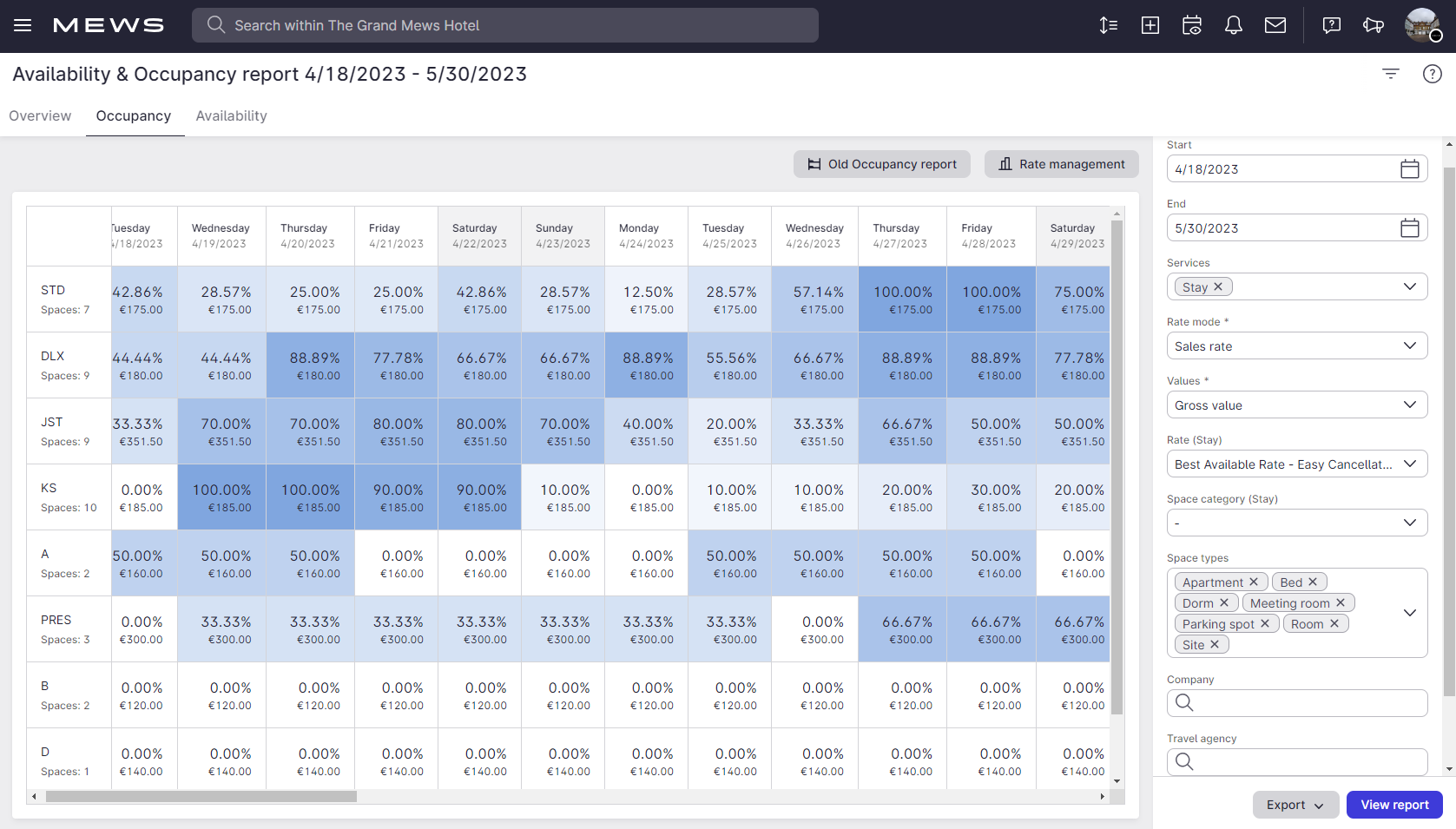Open messages using the envelope icon

1275,25
